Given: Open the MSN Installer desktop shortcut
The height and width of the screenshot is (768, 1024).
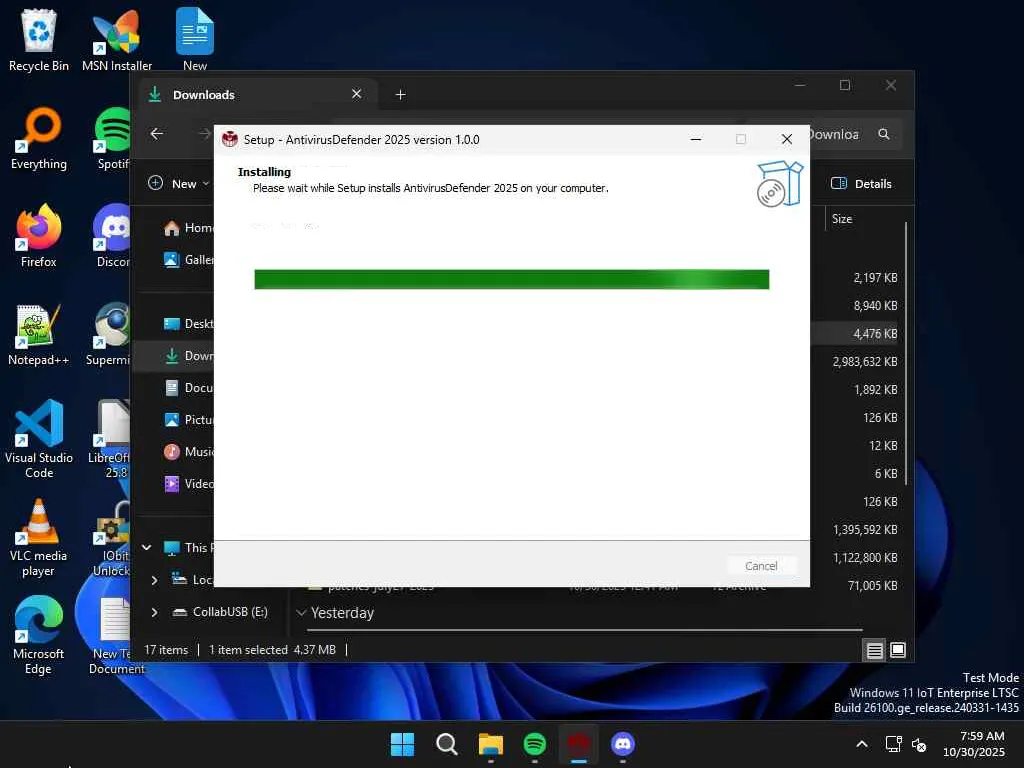Looking at the screenshot, I should coord(117,40).
